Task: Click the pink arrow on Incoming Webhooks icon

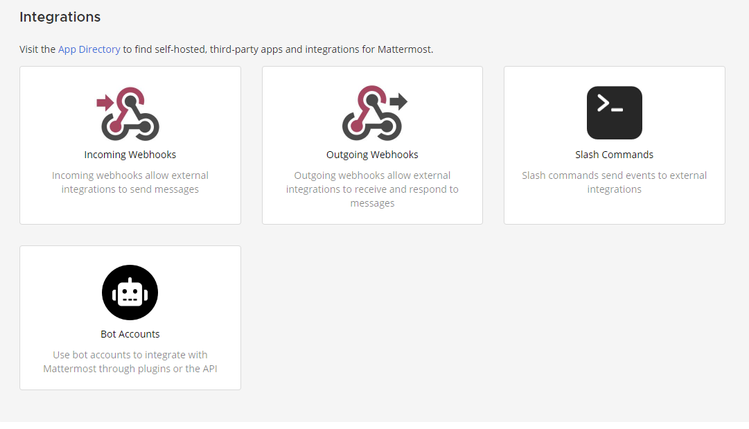Action: tap(105, 102)
